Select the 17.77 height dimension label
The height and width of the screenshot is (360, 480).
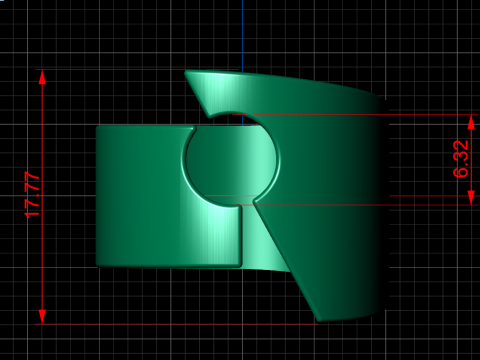32,195
